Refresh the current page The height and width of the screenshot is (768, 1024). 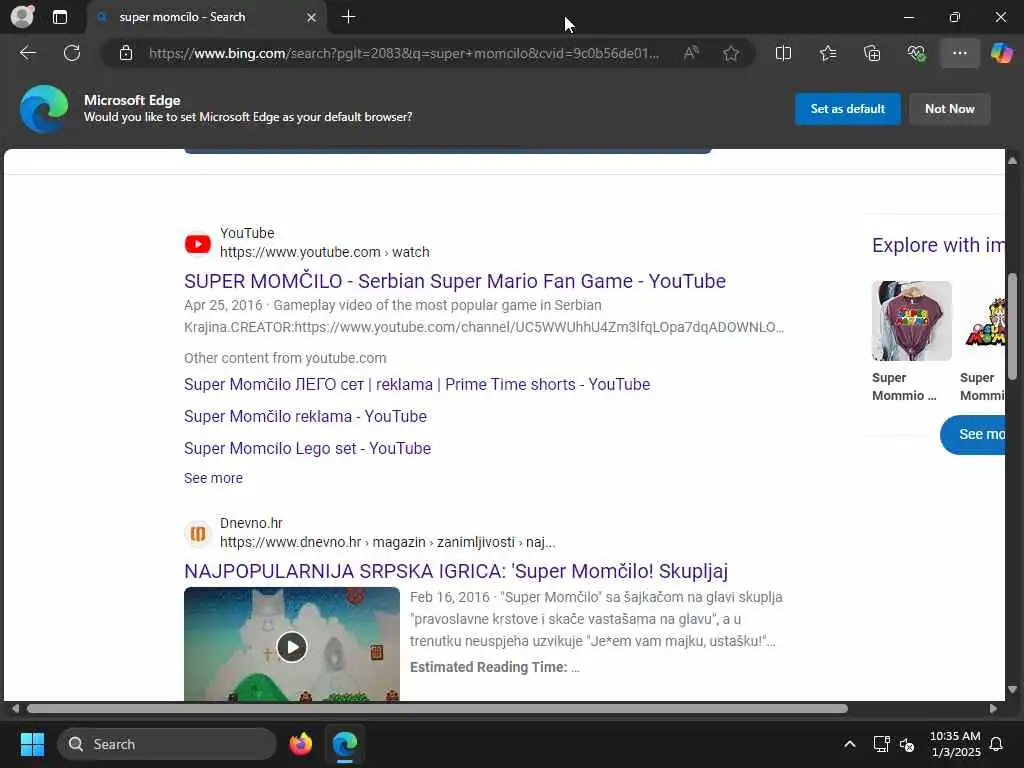(x=72, y=53)
